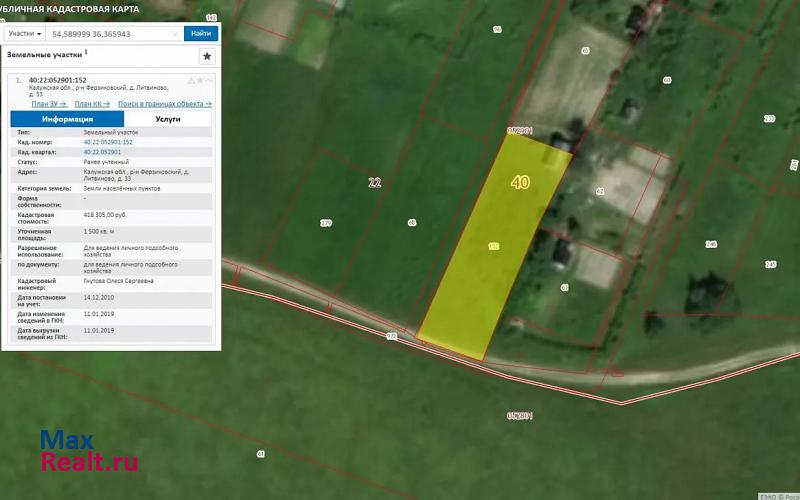The image size is (800, 500).
Task: Click the MaxRealt.ru watermark logo
Action: [x=88, y=452]
